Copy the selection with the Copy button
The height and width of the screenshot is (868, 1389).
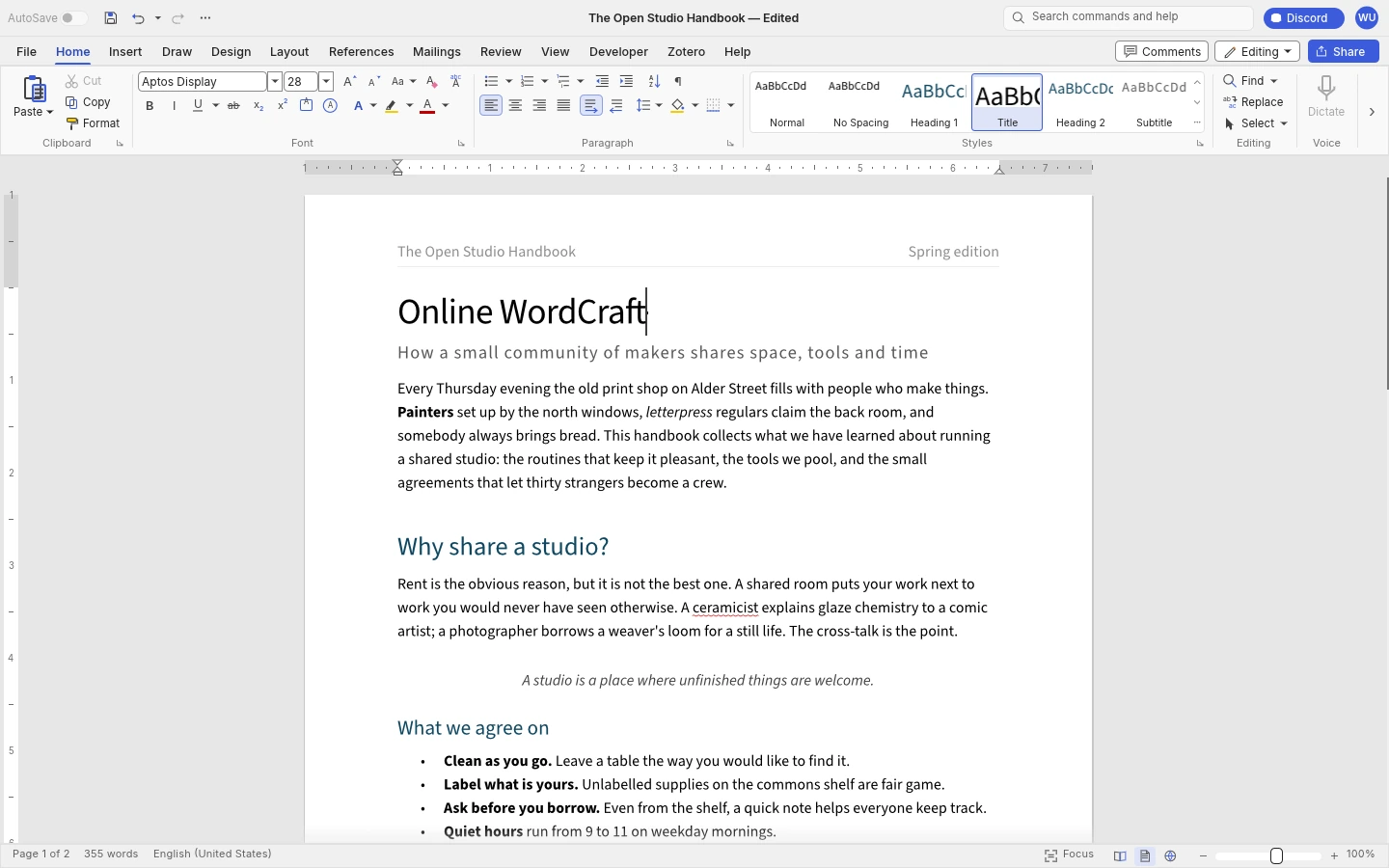[88, 102]
